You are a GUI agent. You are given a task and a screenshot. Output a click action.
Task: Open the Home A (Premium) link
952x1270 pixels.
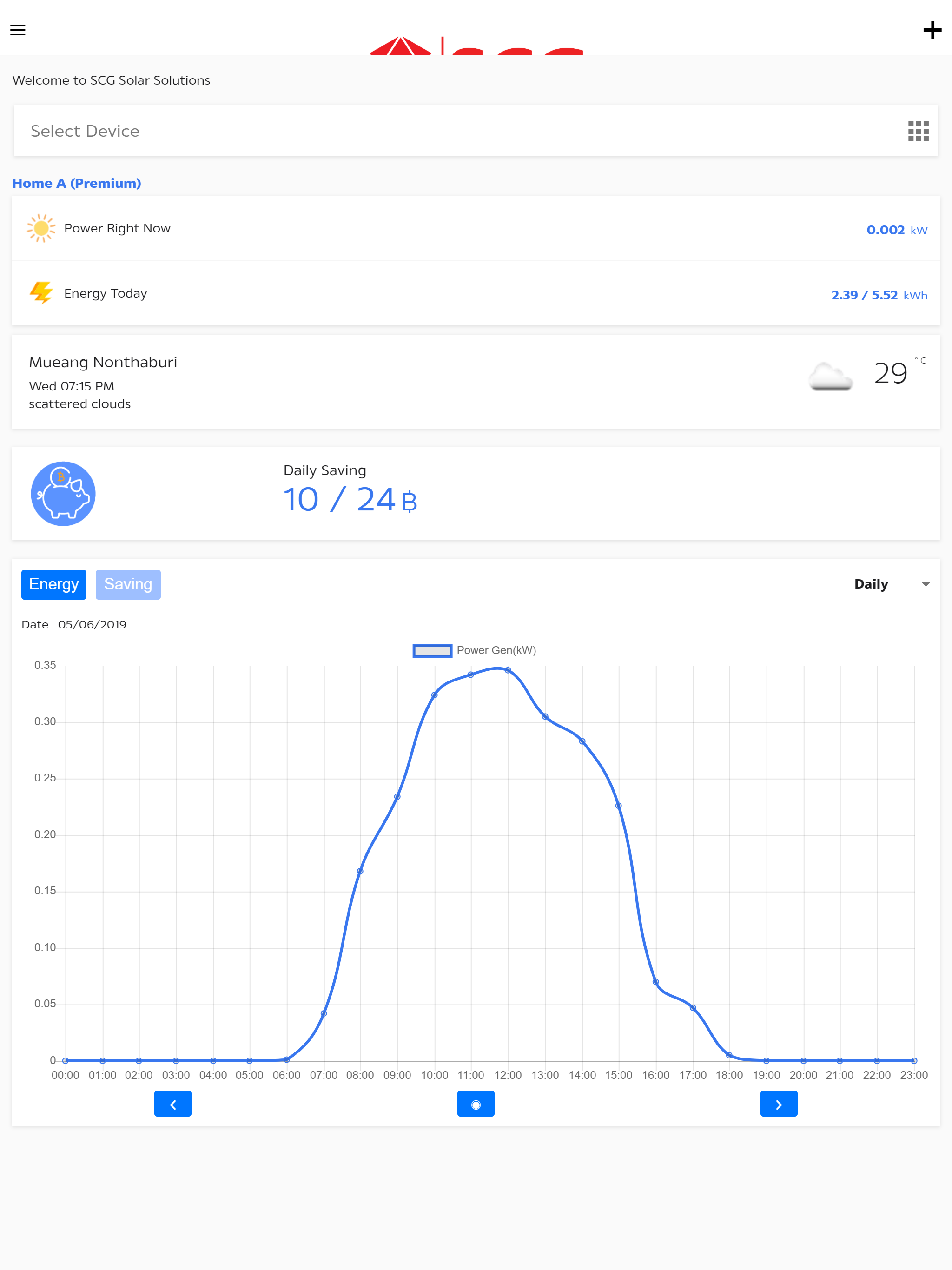click(76, 183)
